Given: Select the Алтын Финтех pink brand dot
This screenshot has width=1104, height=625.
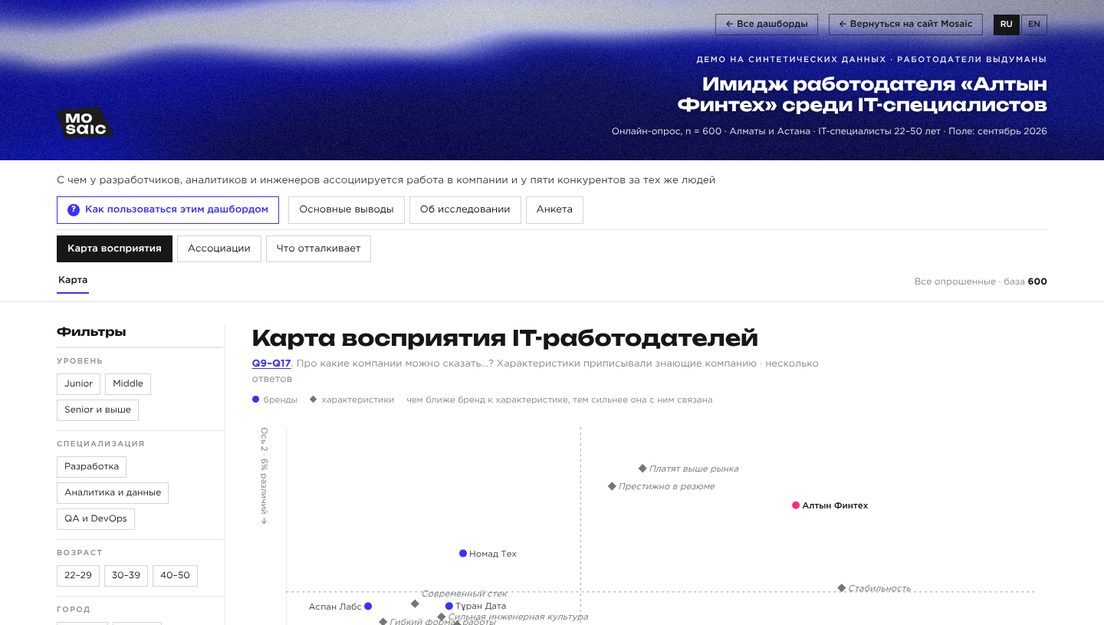Looking at the screenshot, I should coord(796,505).
